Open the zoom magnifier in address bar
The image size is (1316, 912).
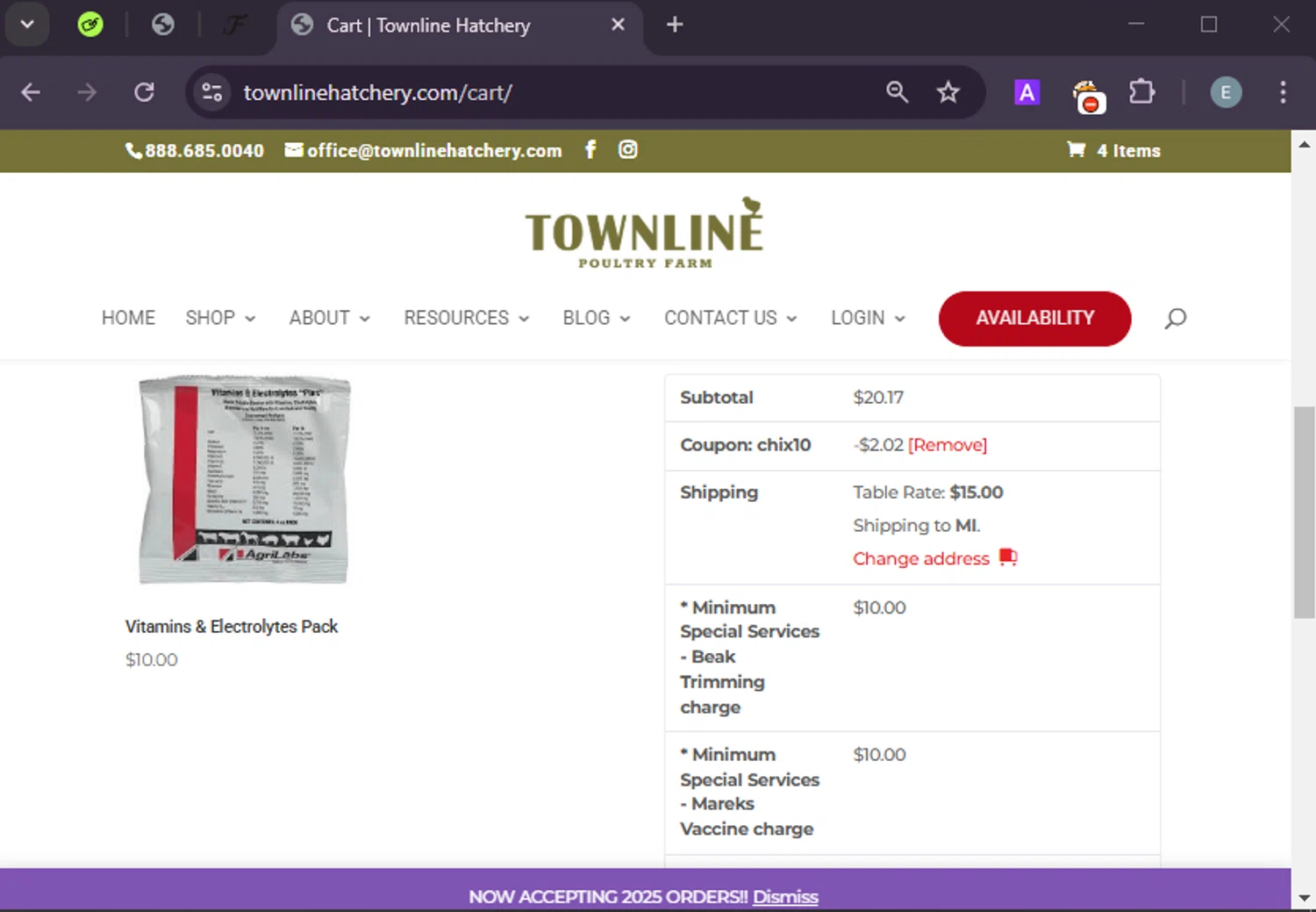click(897, 92)
